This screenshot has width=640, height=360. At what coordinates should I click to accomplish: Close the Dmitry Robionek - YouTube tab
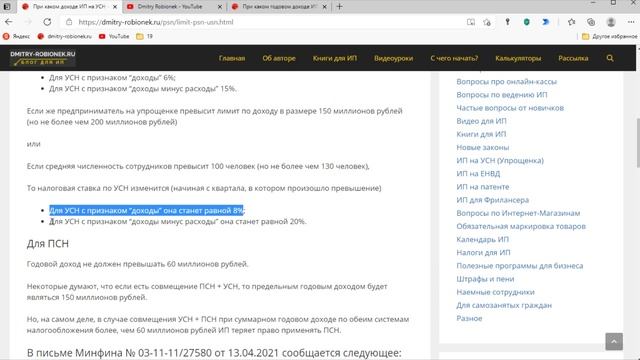220,7
